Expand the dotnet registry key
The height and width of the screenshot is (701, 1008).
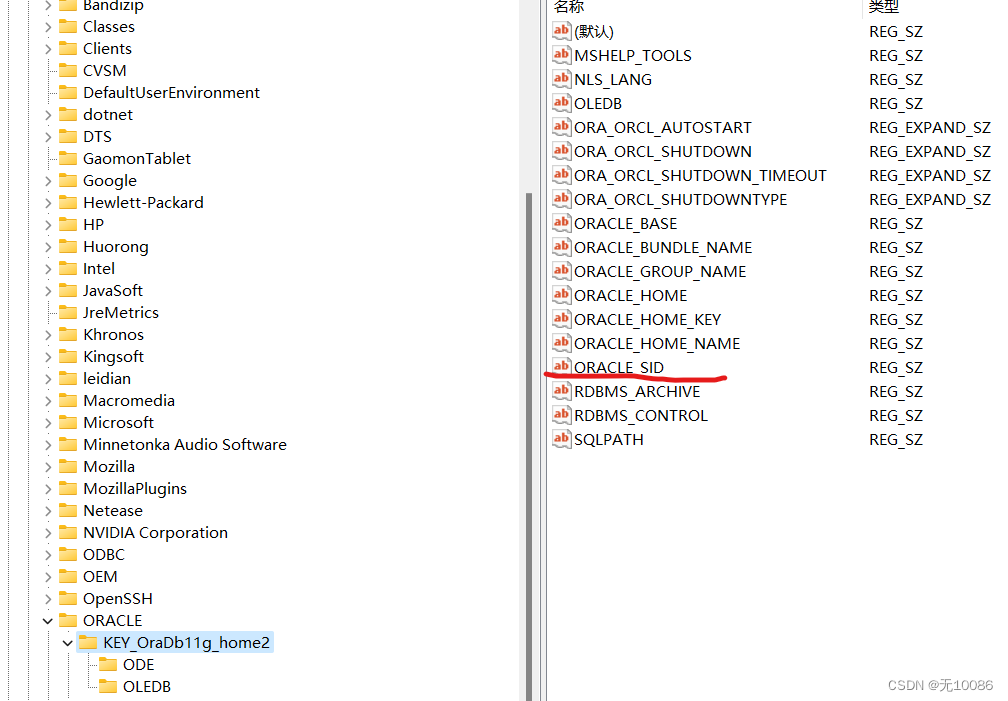click(x=48, y=114)
